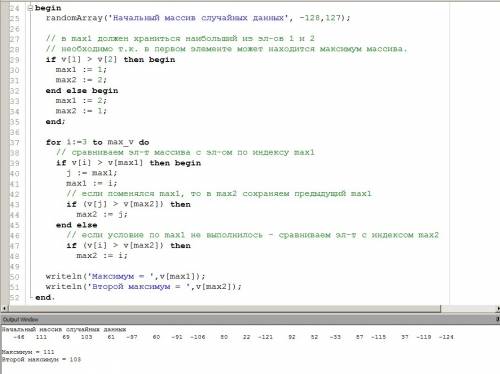
Task: Click the final 'end.' on line 52
Action: [45, 297]
